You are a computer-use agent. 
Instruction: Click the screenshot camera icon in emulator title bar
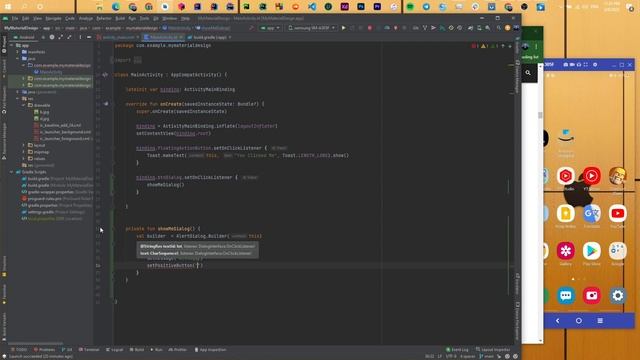coord(565,64)
